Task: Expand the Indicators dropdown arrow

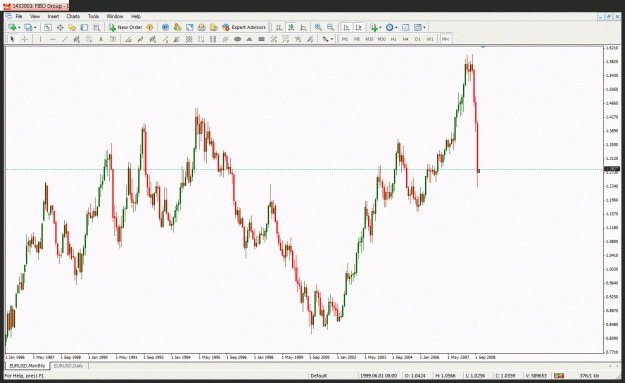Action: tap(380, 27)
